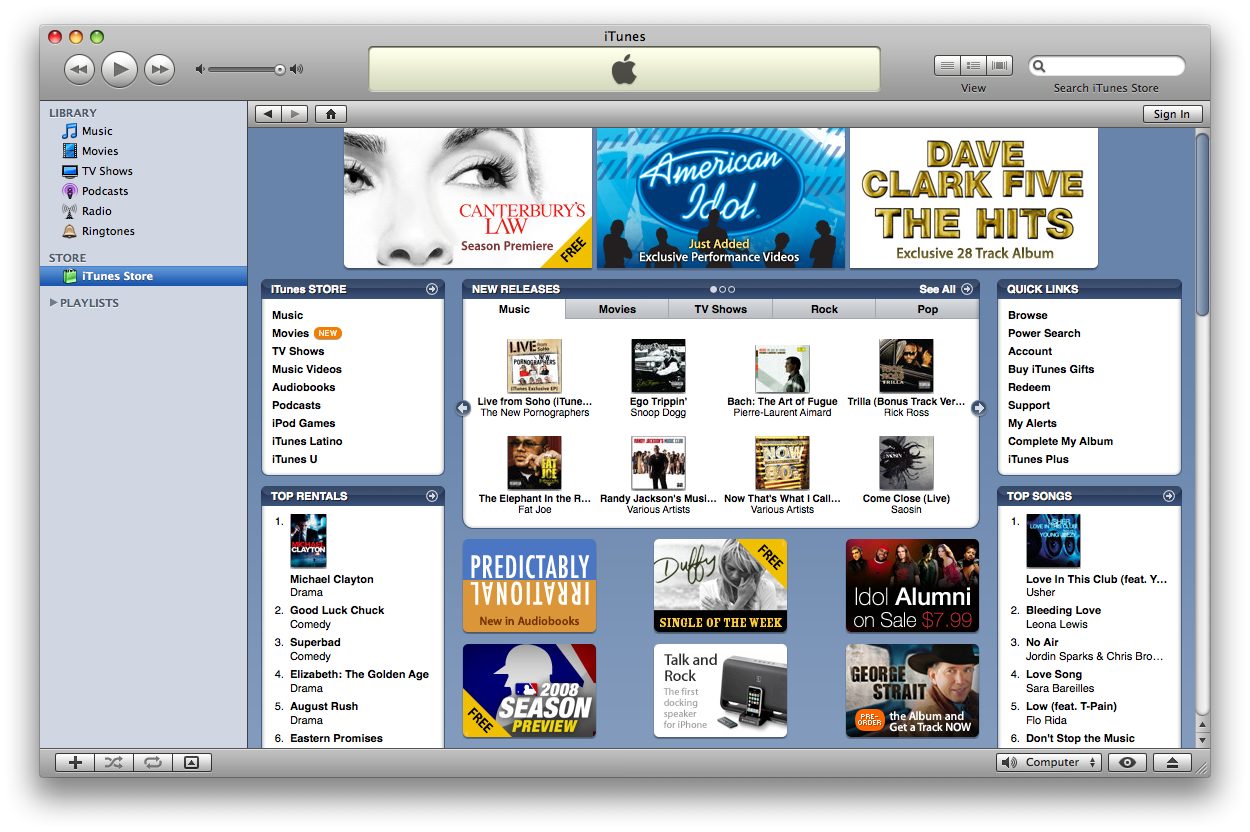Image resolution: width=1250 pixels, height=832 pixels.
Task: Open American Idol performance videos banner
Action: [x=720, y=198]
